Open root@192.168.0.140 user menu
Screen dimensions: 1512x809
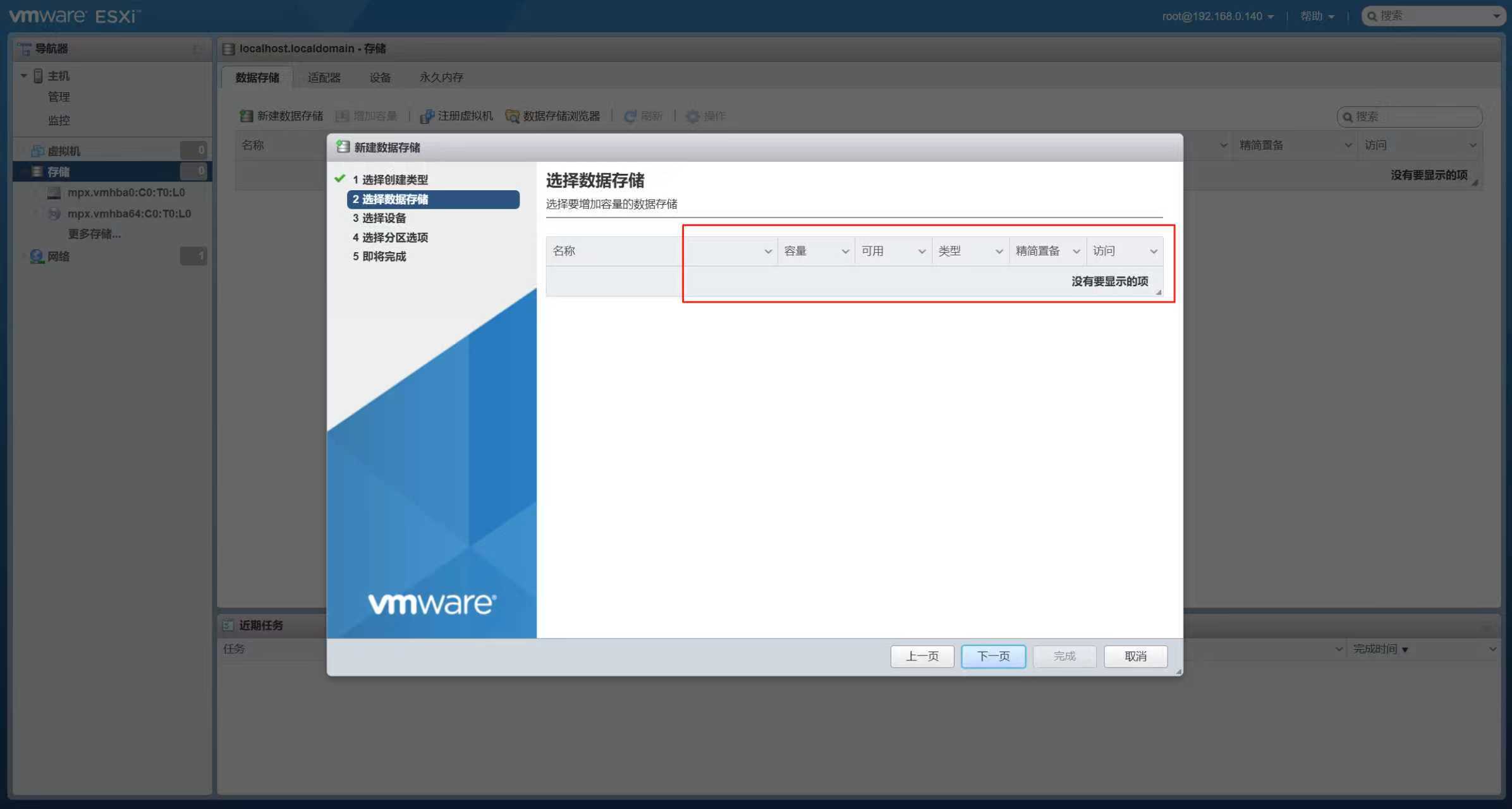pyautogui.click(x=1217, y=16)
